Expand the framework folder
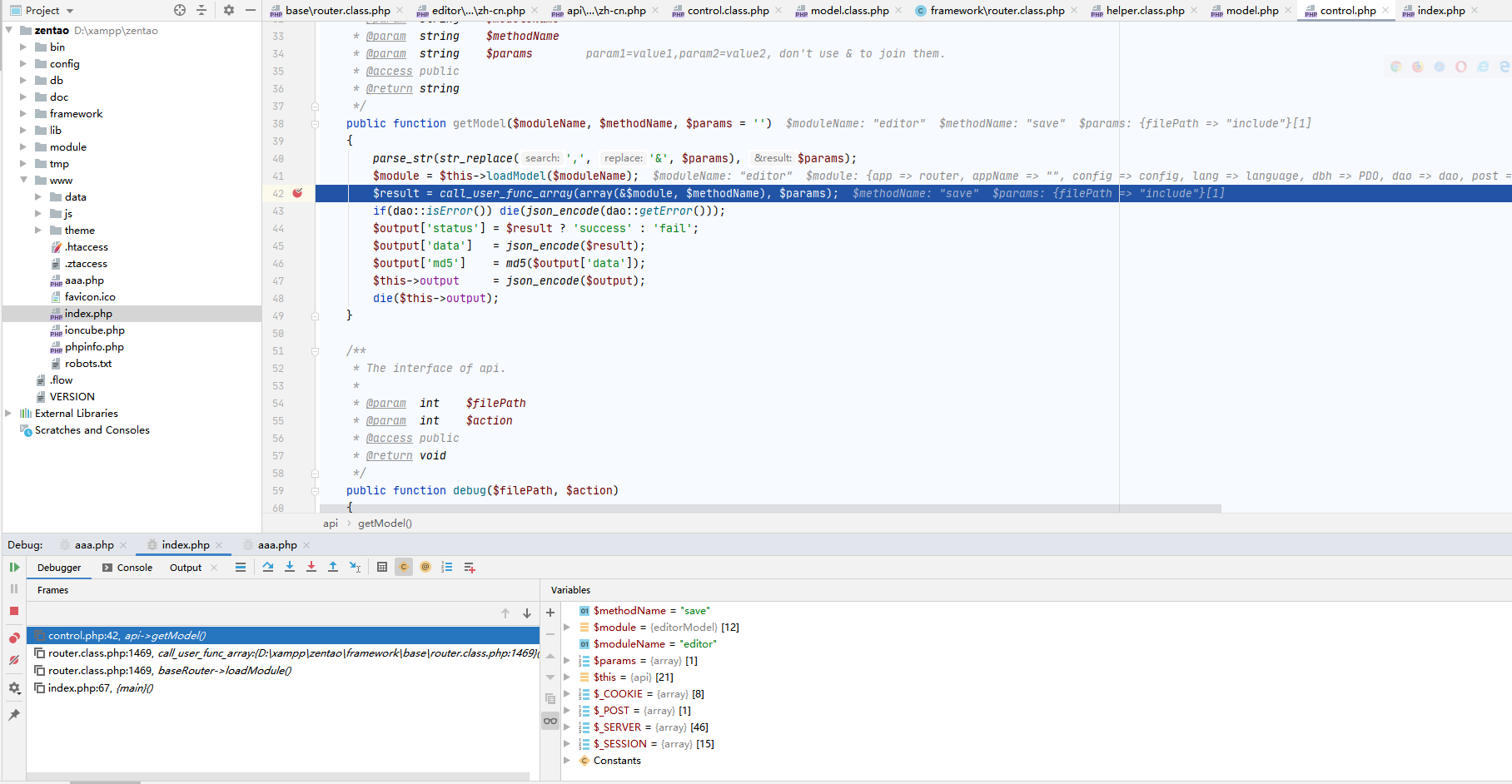The image size is (1512, 784). (x=23, y=114)
